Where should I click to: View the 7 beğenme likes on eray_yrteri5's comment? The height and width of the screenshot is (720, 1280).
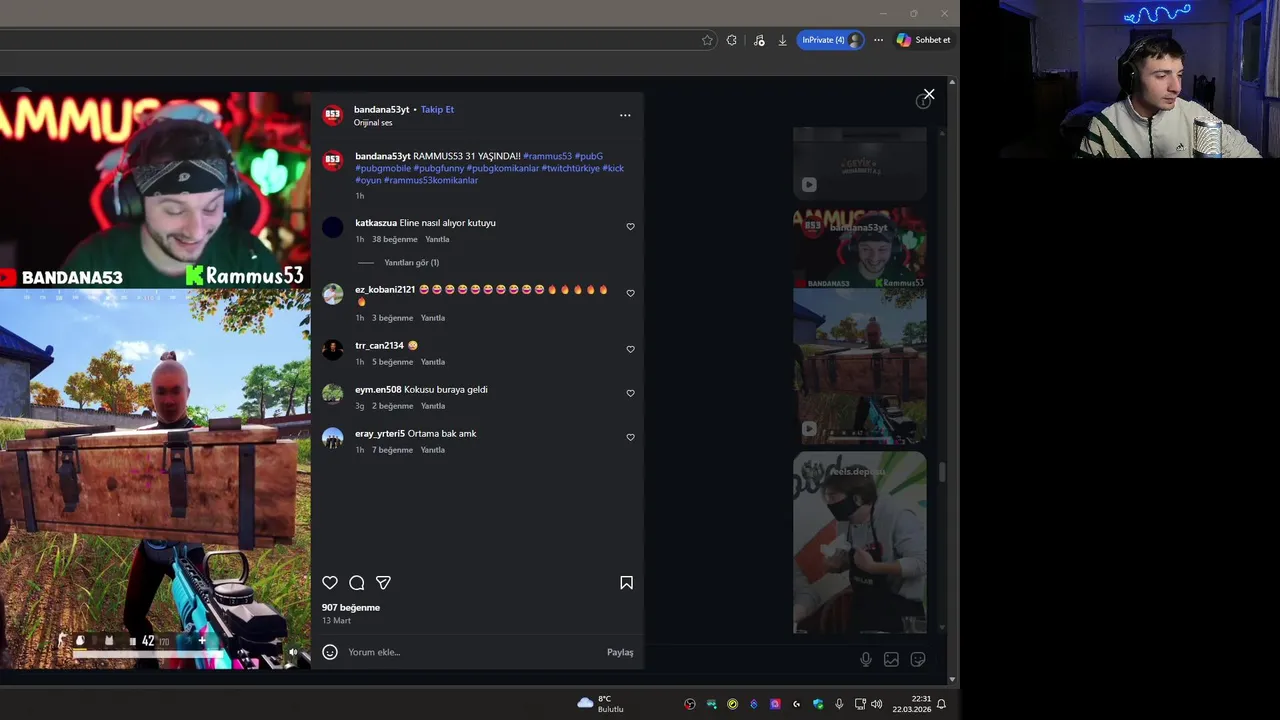tap(392, 450)
